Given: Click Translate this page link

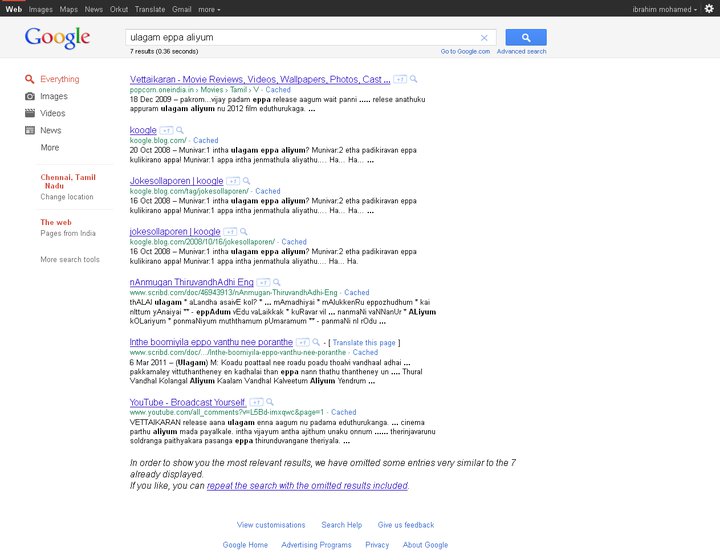Looking at the screenshot, I should point(364,342).
